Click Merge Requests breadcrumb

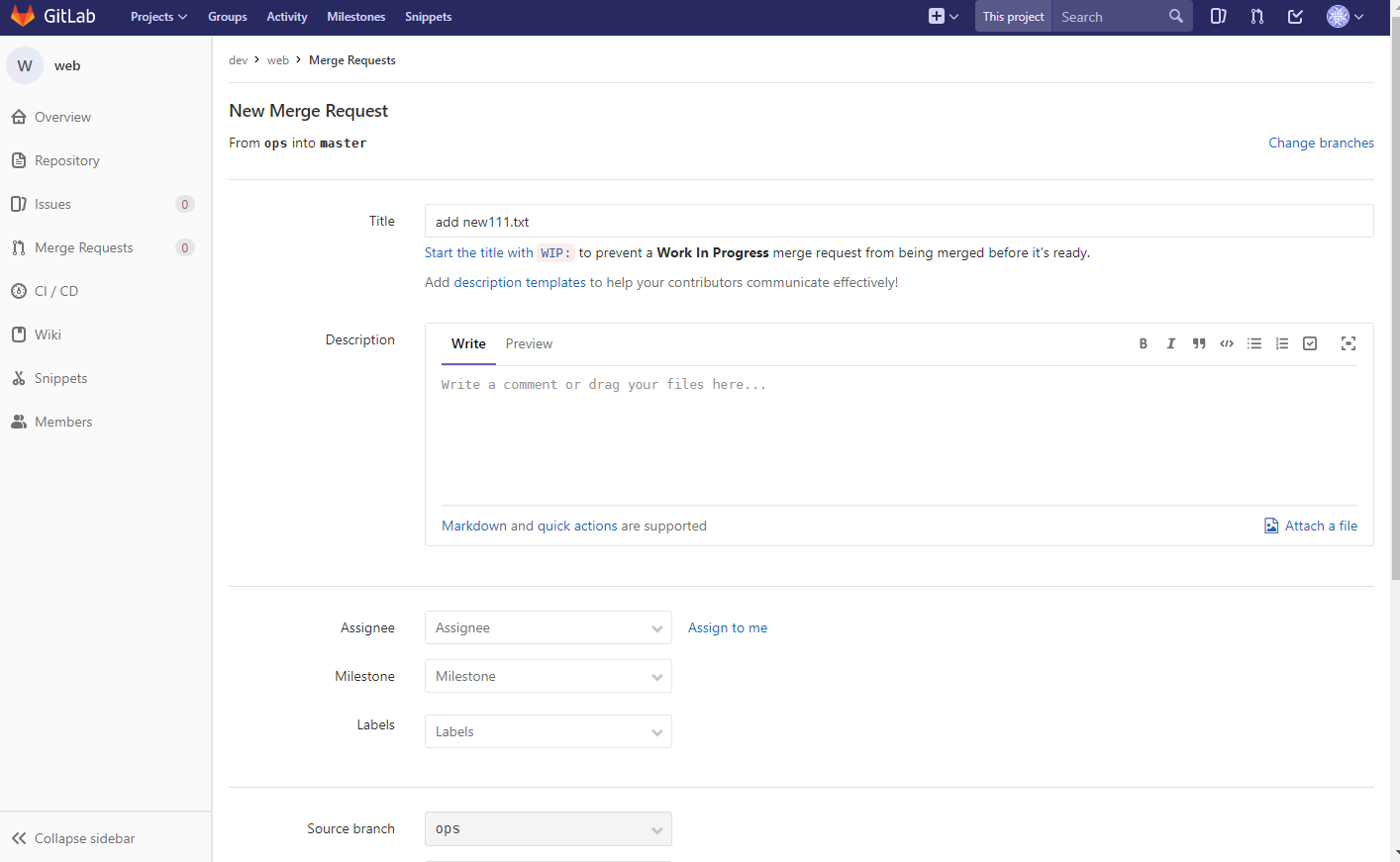352,60
